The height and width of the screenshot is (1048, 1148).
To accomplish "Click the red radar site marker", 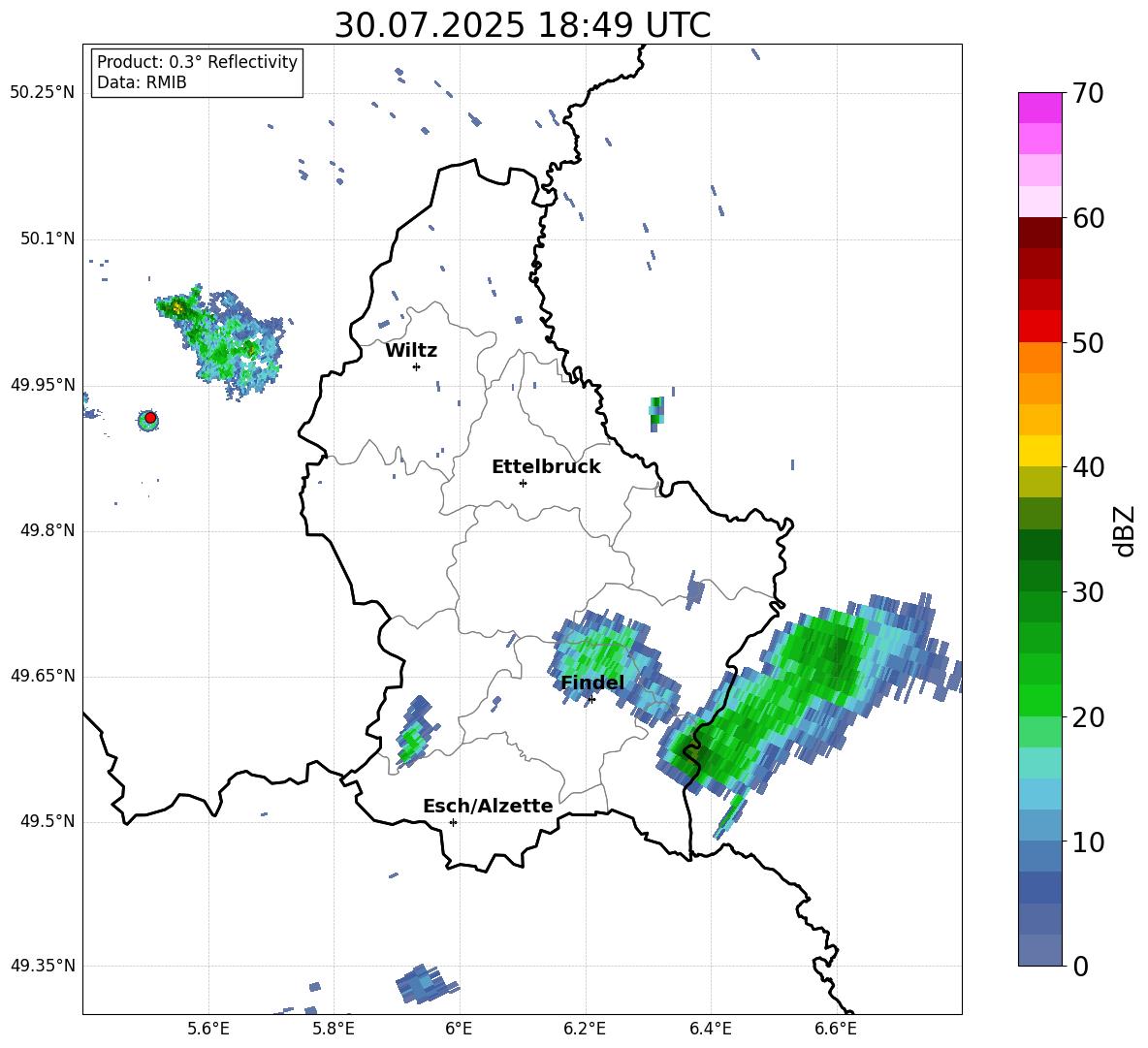I will coord(150,418).
